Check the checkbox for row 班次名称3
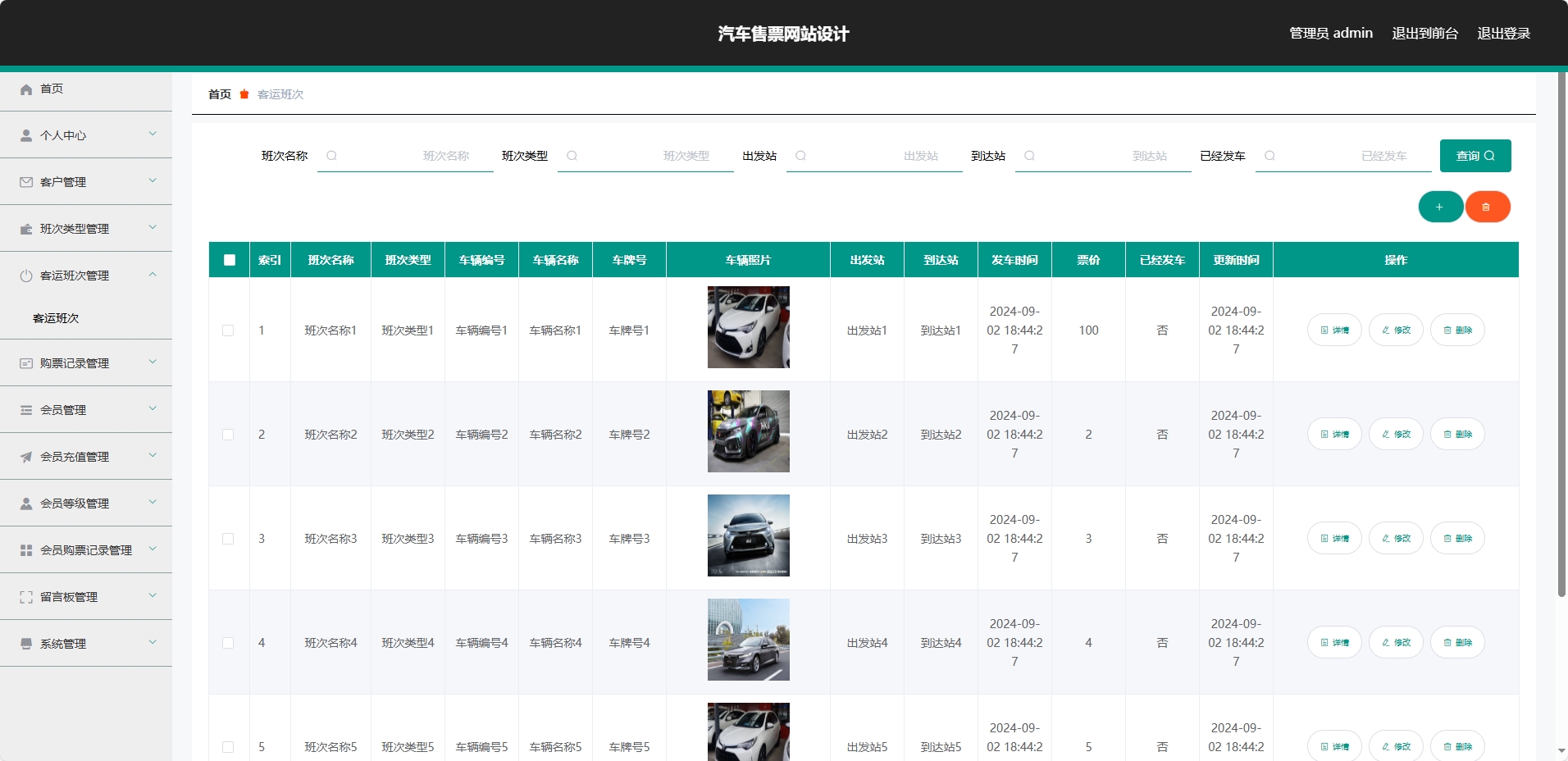 coord(229,539)
